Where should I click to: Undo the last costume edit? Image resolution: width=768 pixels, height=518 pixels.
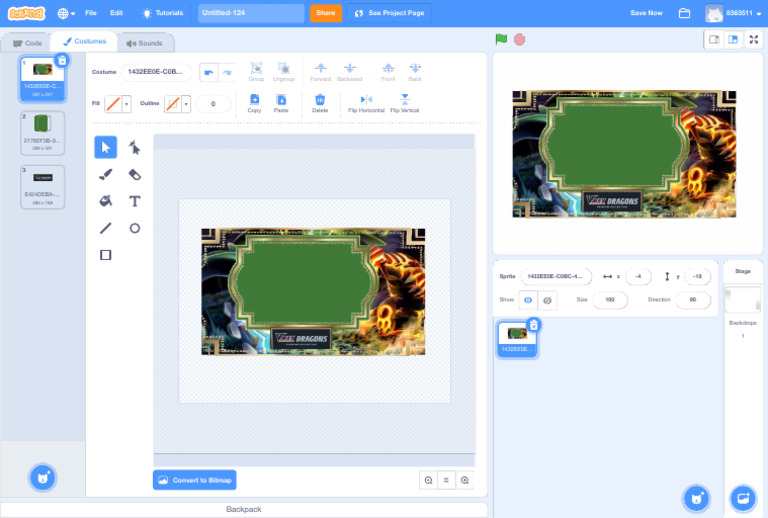click(x=209, y=72)
